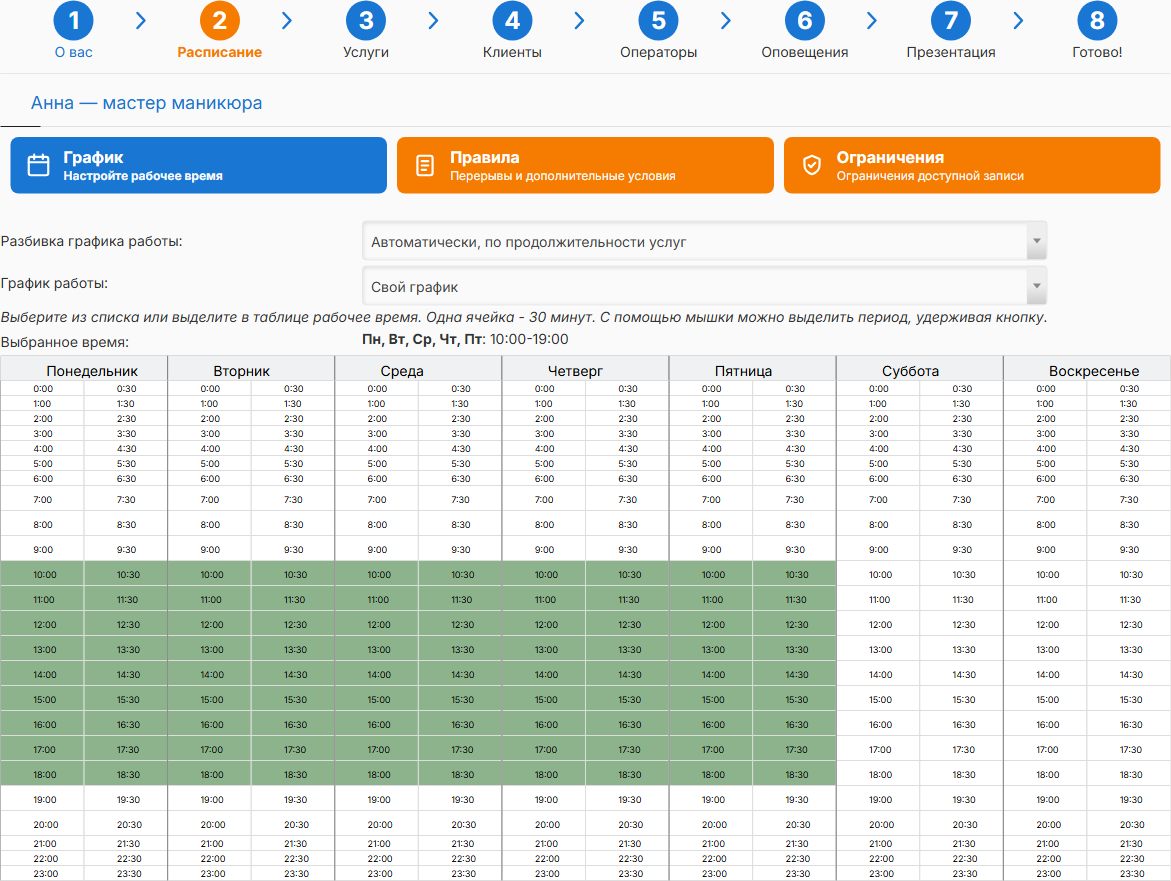Click the 'Клиенты' step label

click(x=512, y=52)
